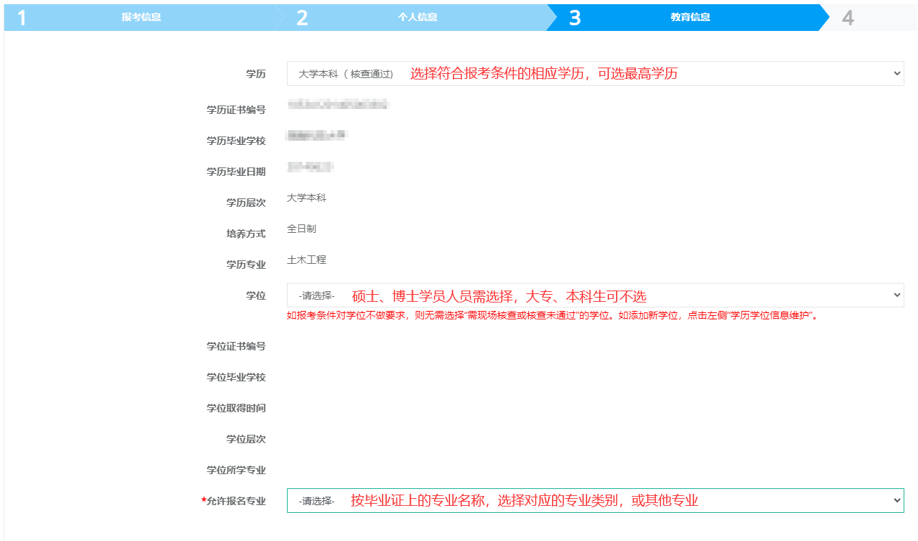Screen dimensions: 918x541
Task: Open the 学历 dropdown
Action: click(595, 74)
